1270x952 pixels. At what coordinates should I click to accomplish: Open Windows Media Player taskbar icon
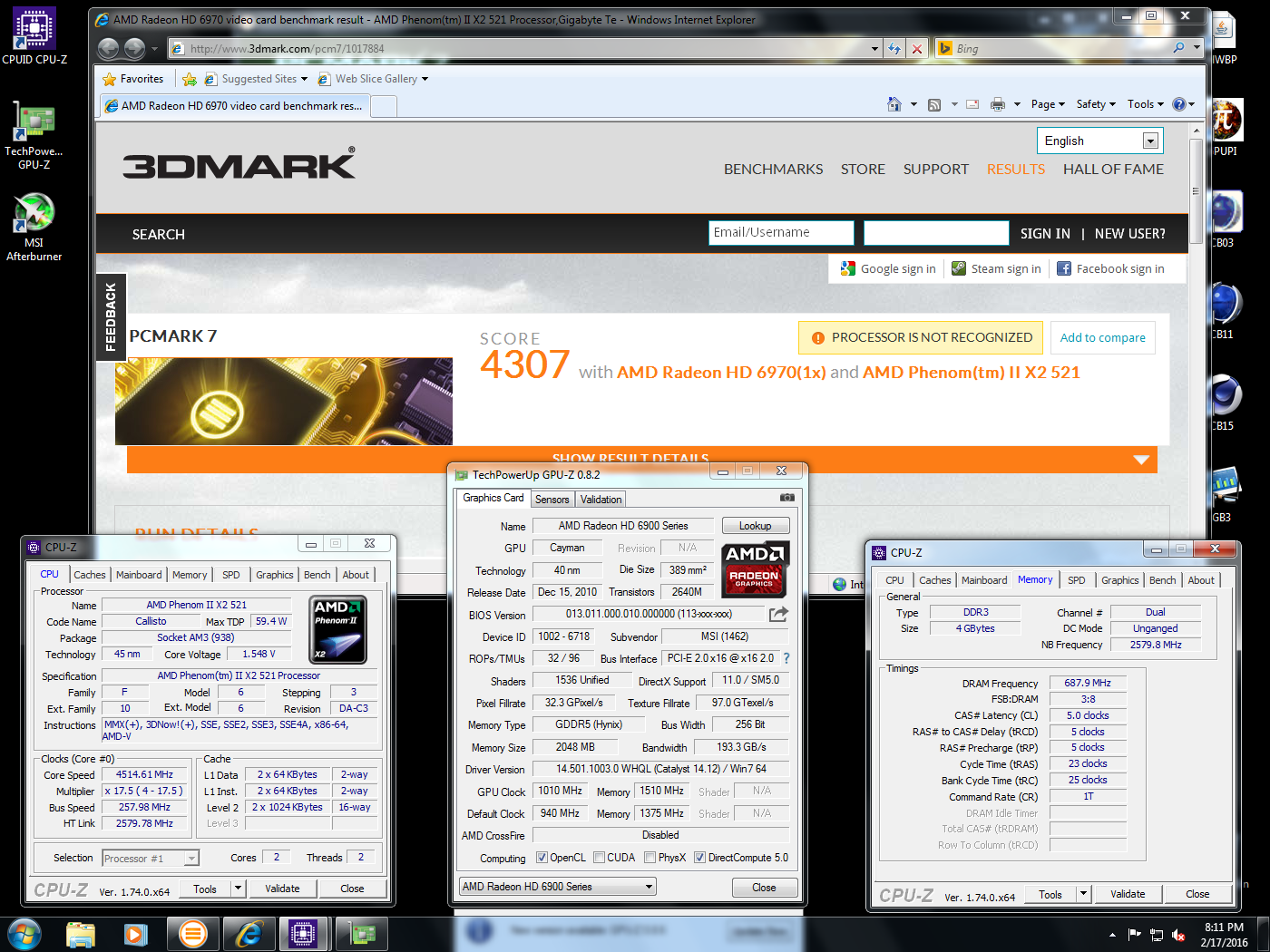135,934
